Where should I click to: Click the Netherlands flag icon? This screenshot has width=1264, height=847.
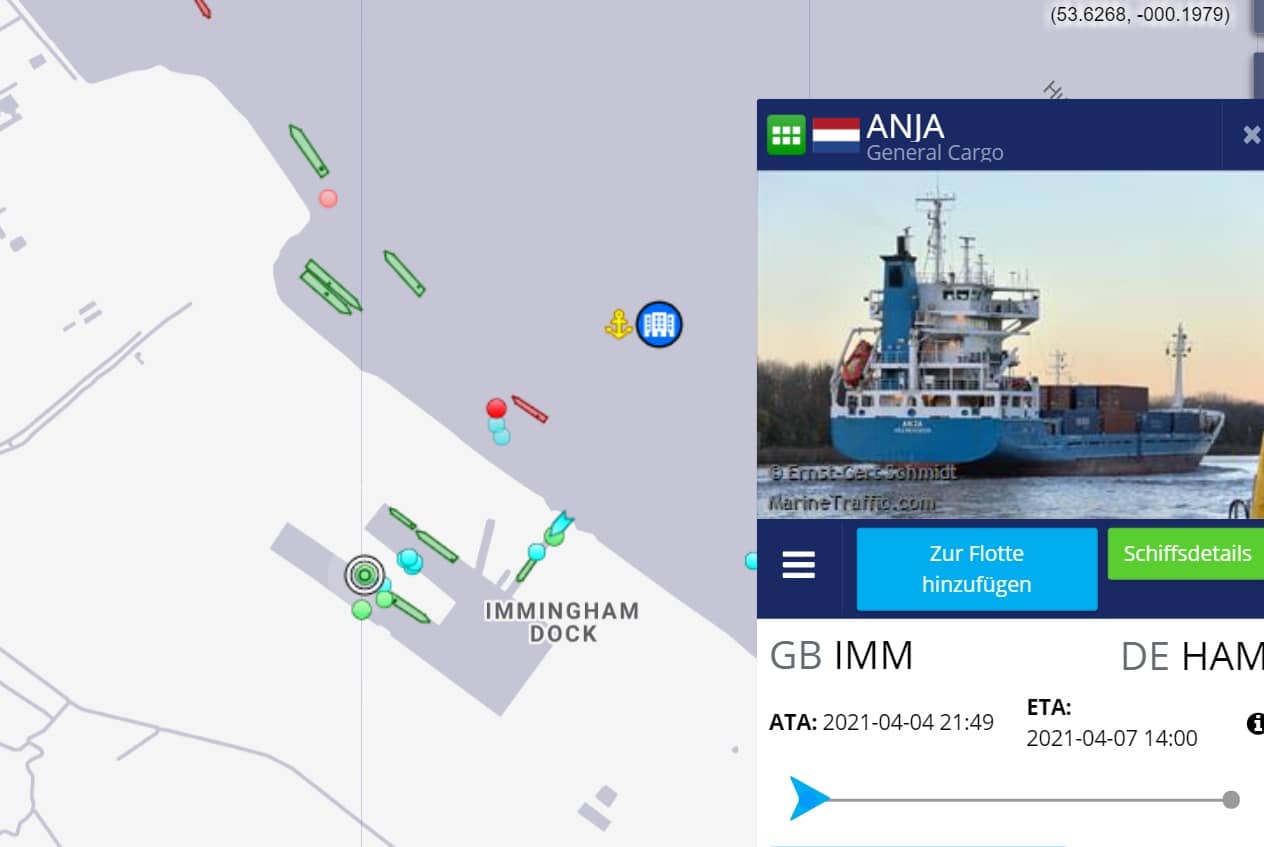pos(836,135)
